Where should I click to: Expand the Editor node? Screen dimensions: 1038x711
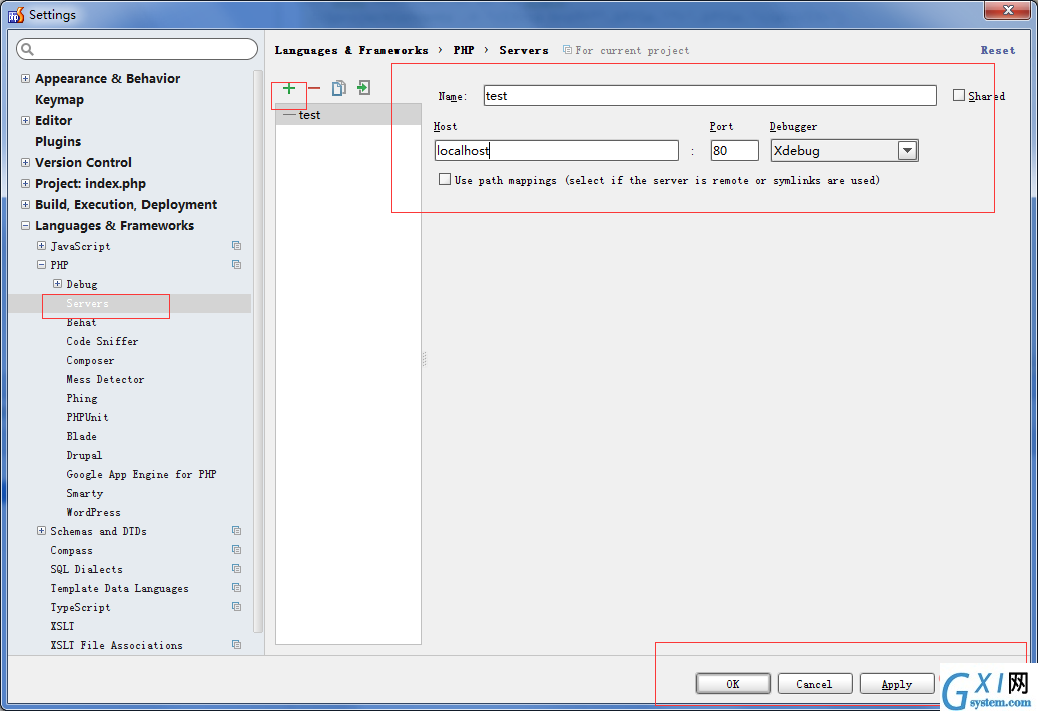pos(25,120)
